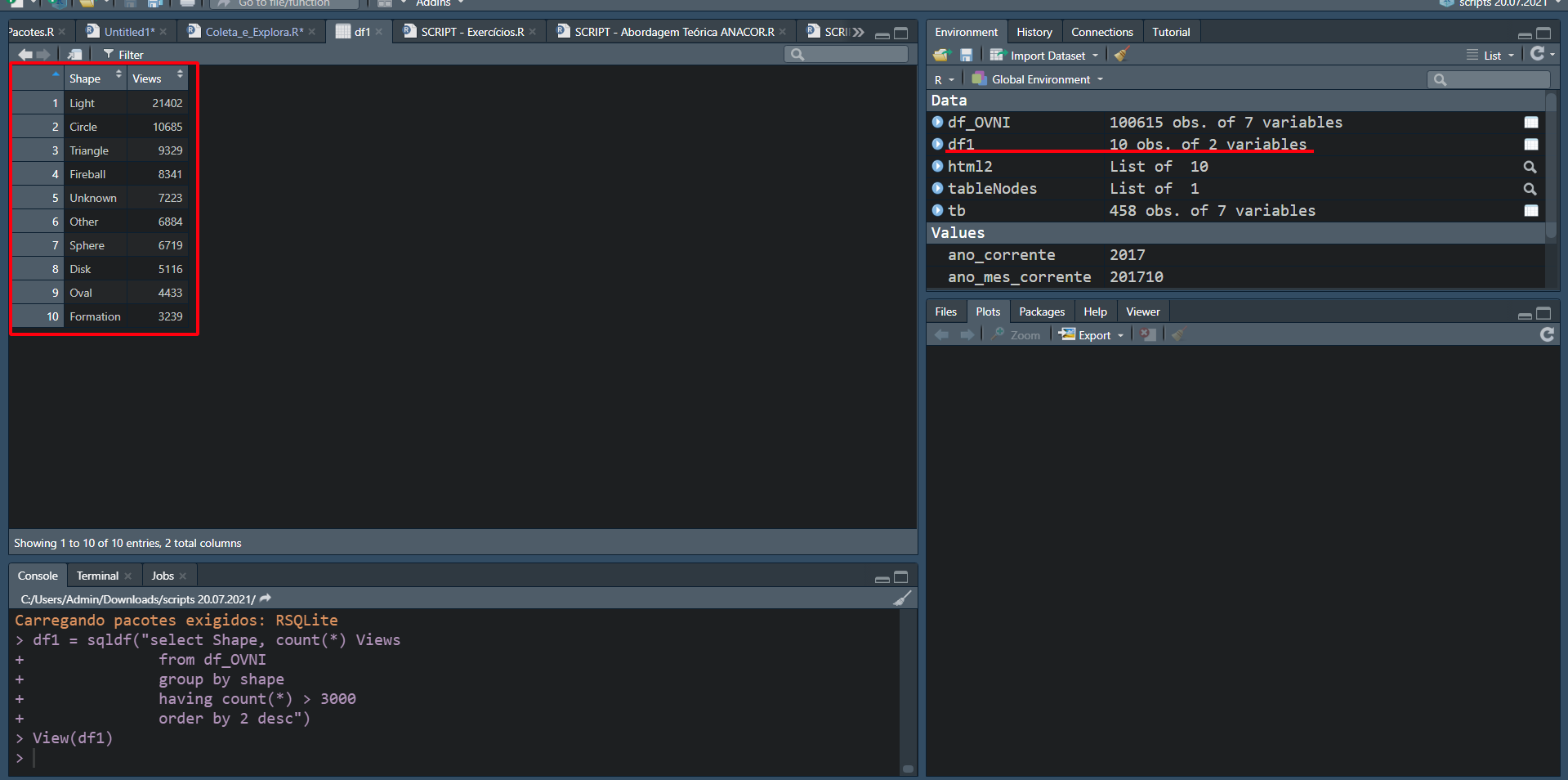
Task: Expand the df1 data object
Action: (x=938, y=144)
